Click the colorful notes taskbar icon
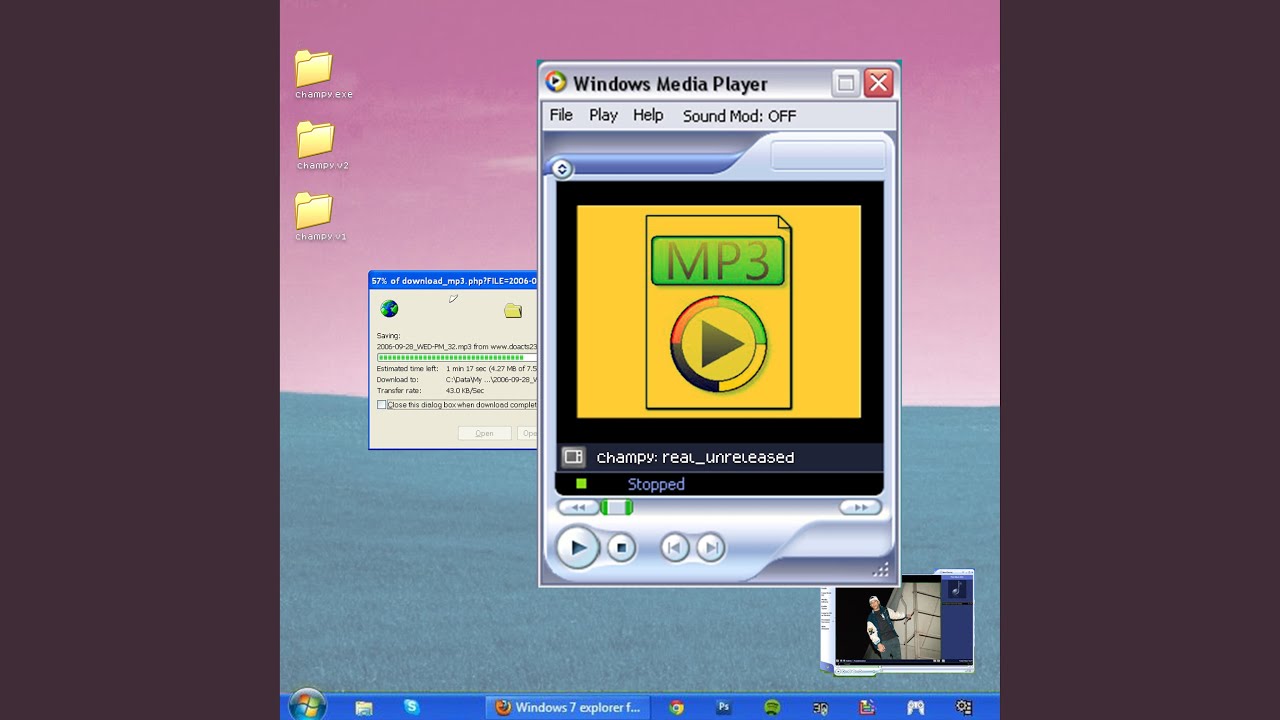The height and width of the screenshot is (720, 1280). coord(867,707)
